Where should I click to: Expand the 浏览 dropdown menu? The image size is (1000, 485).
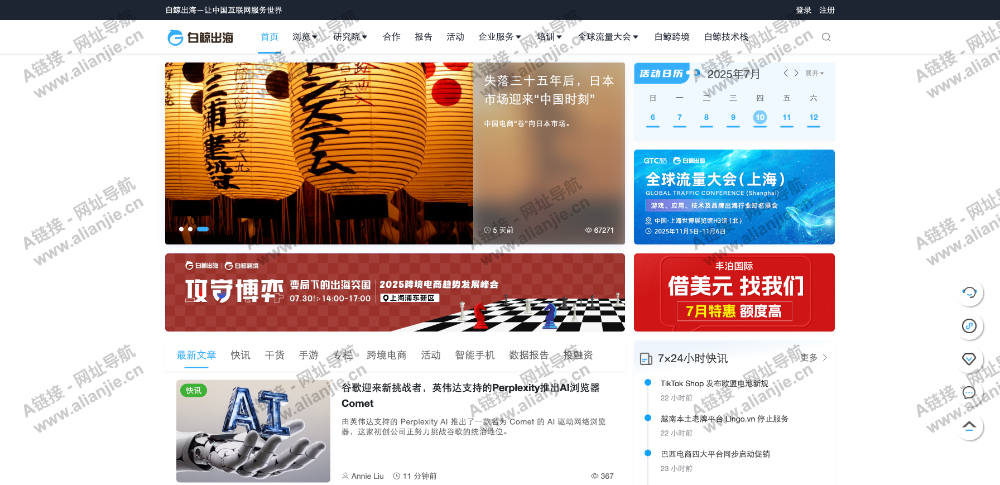tap(305, 37)
